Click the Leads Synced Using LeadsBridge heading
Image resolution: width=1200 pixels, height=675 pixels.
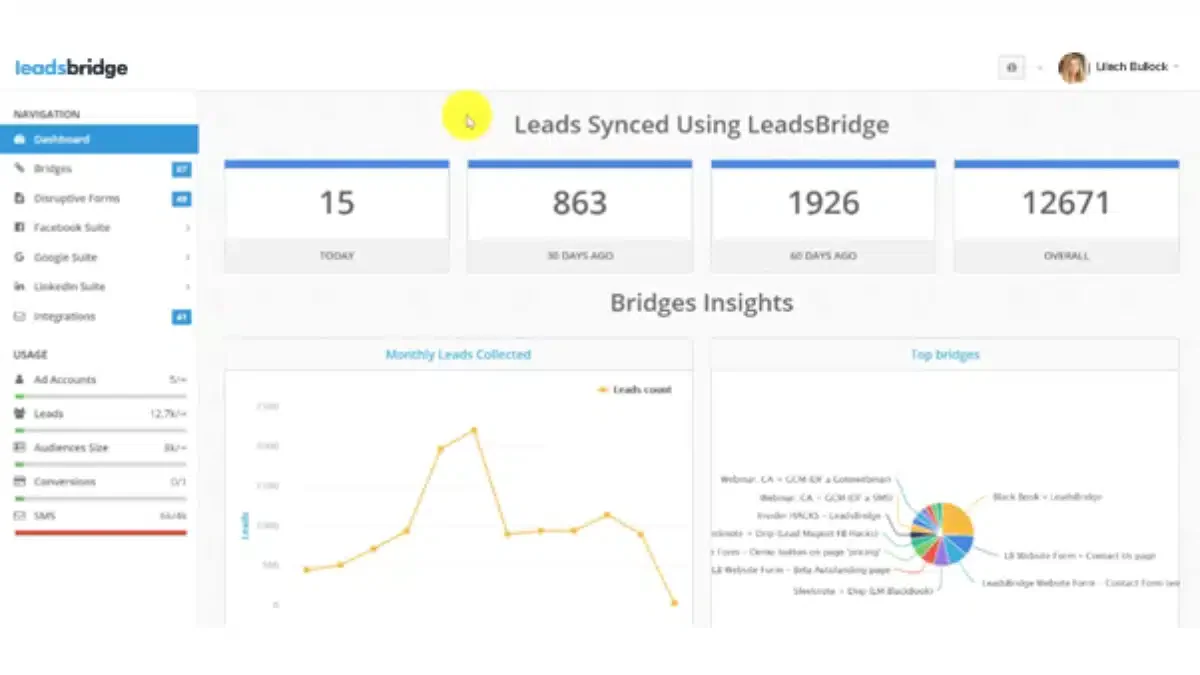701,125
